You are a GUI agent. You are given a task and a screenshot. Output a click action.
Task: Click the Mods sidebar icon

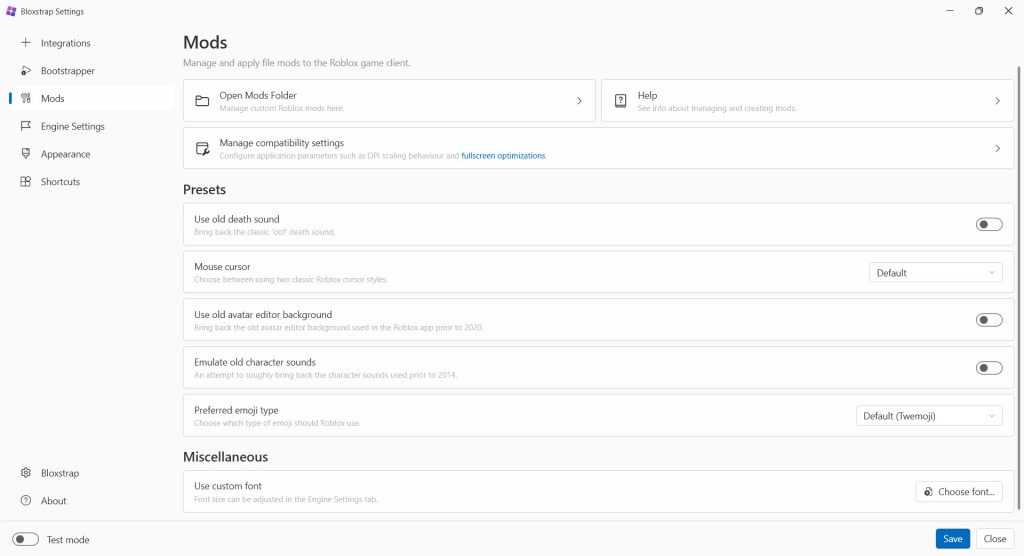(x=25, y=98)
